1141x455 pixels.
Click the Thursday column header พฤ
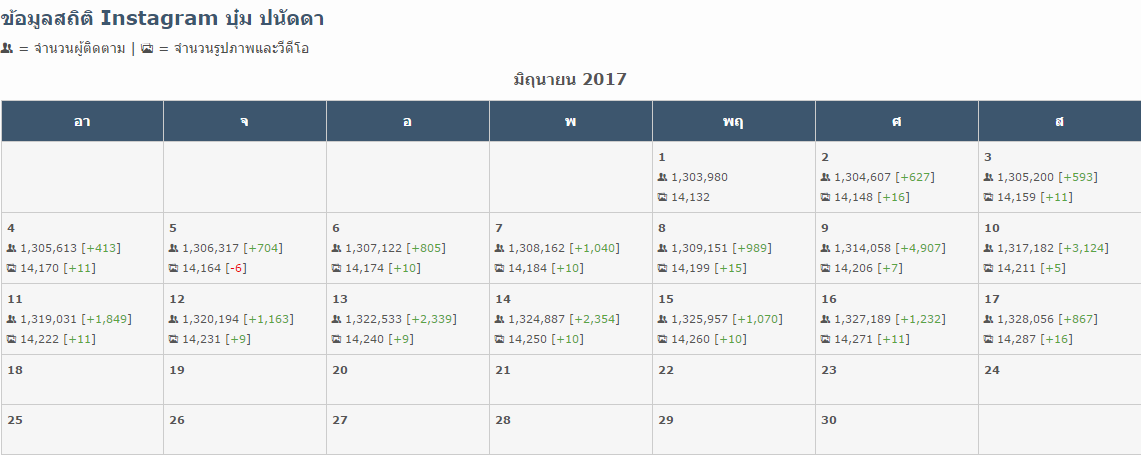pos(733,121)
